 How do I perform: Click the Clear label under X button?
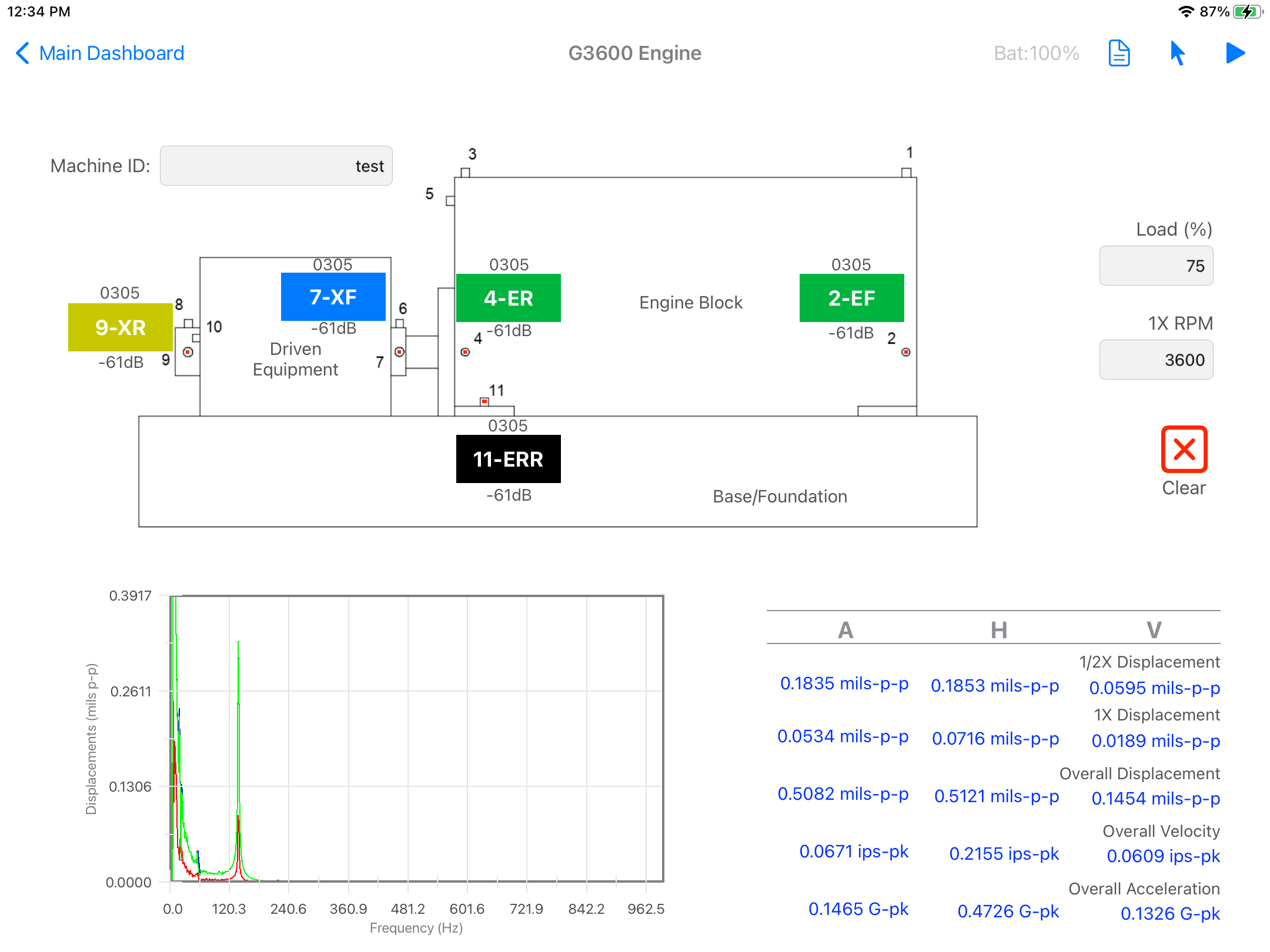(1184, 488)
